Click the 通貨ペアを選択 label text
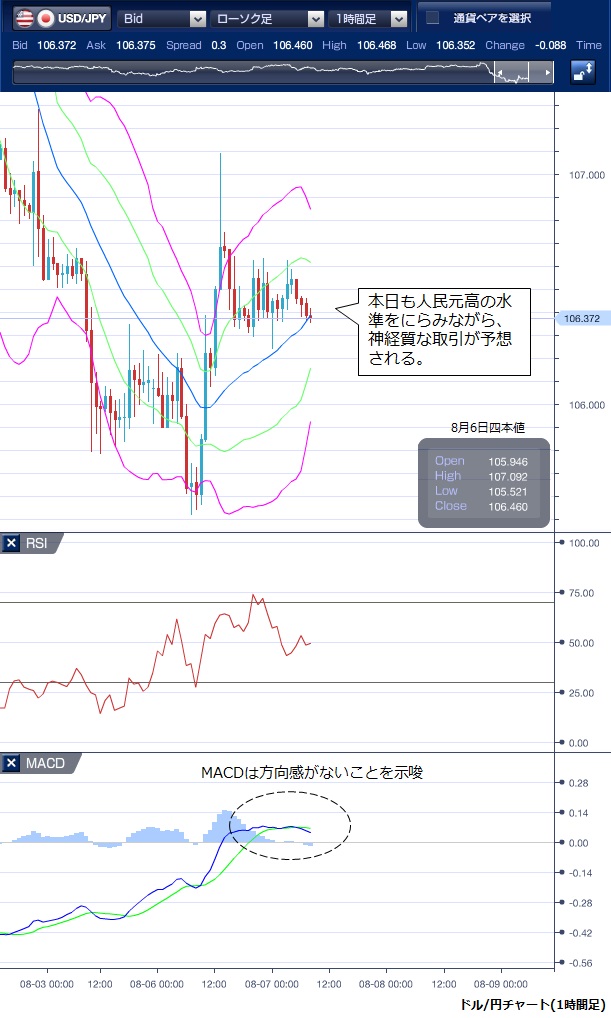 pyautogui.click(x=491, y=18)
